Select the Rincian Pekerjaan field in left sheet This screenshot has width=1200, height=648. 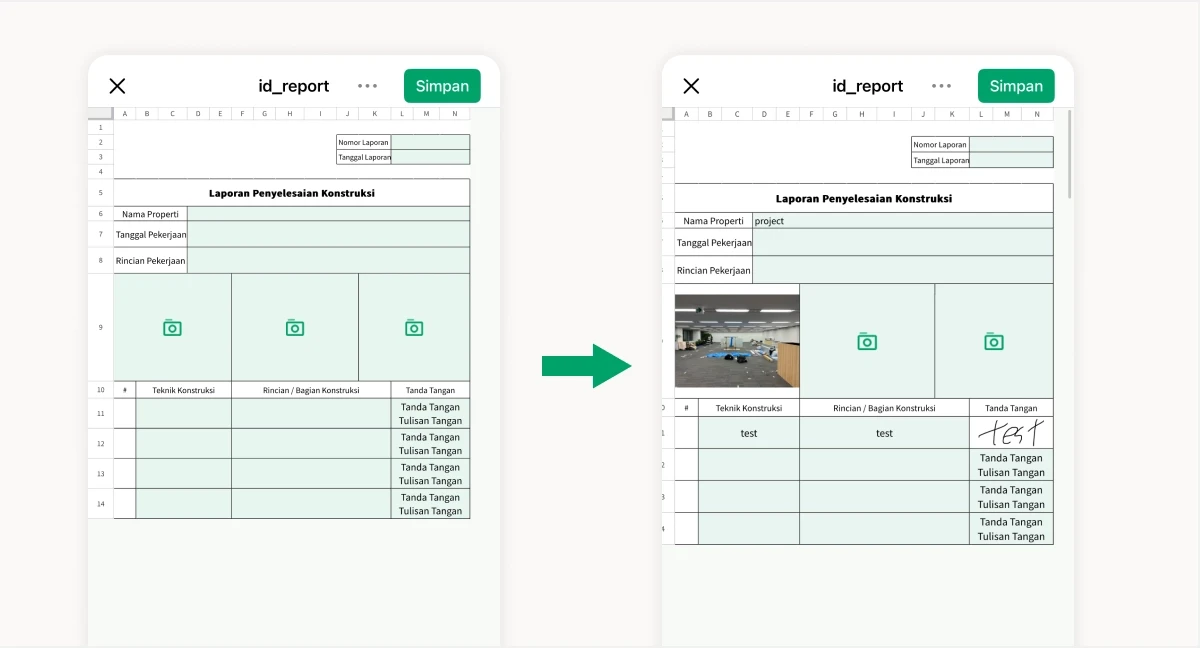click(328, 261)
